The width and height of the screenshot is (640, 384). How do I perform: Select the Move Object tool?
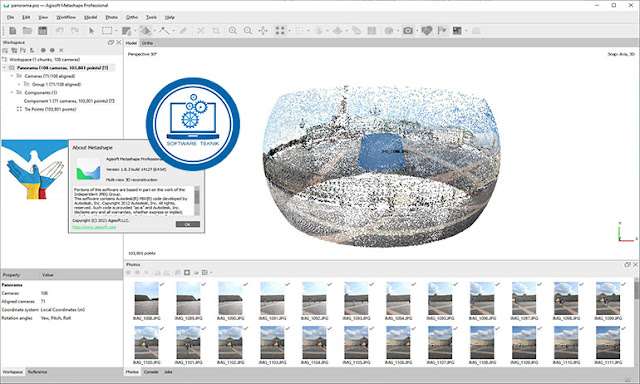click(x=145, y=31)
